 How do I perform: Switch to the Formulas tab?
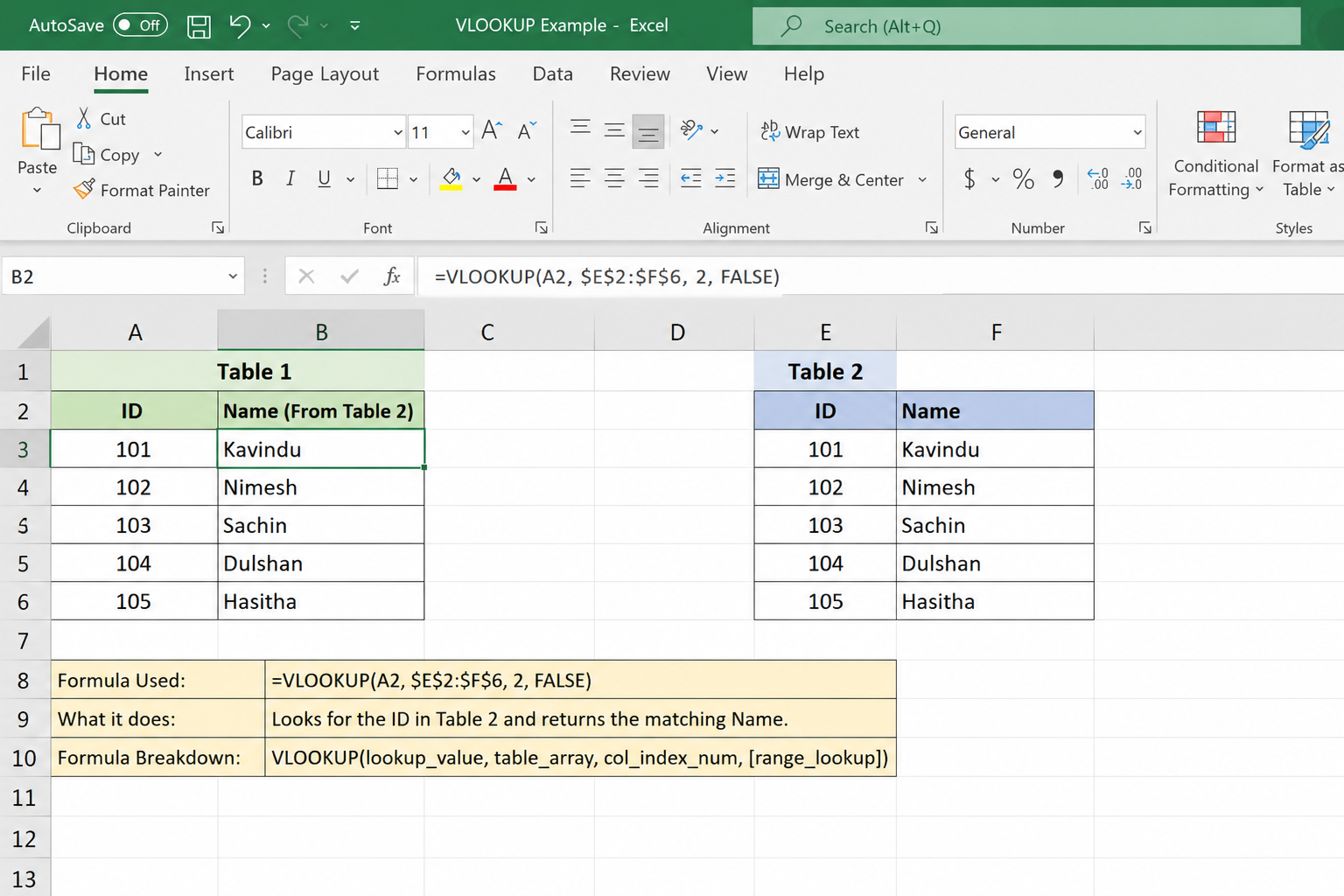tap(456, 73)
